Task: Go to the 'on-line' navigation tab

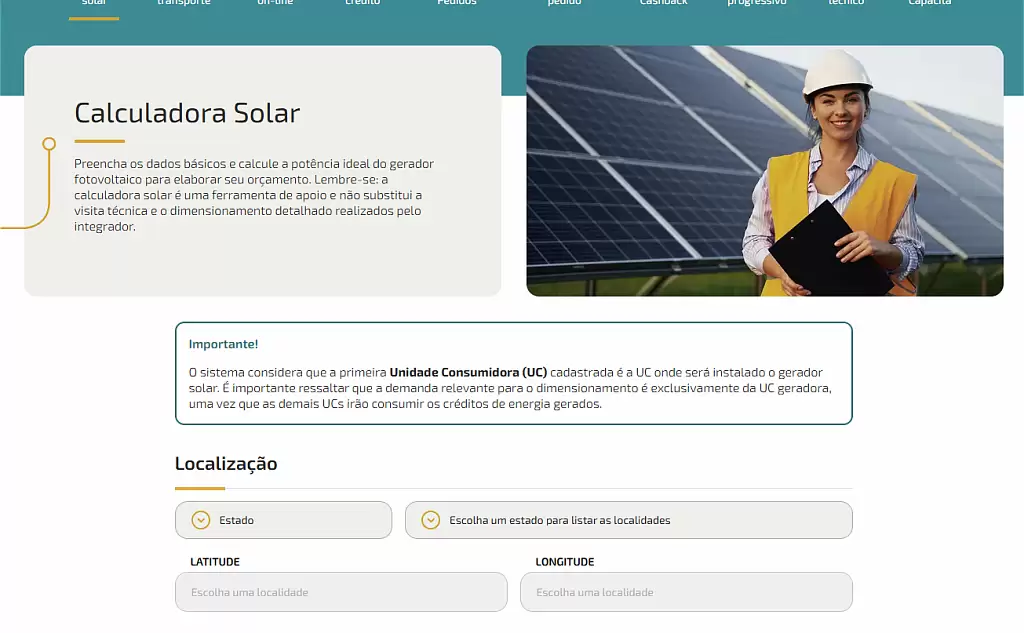Action: click(x=275, y=4)
